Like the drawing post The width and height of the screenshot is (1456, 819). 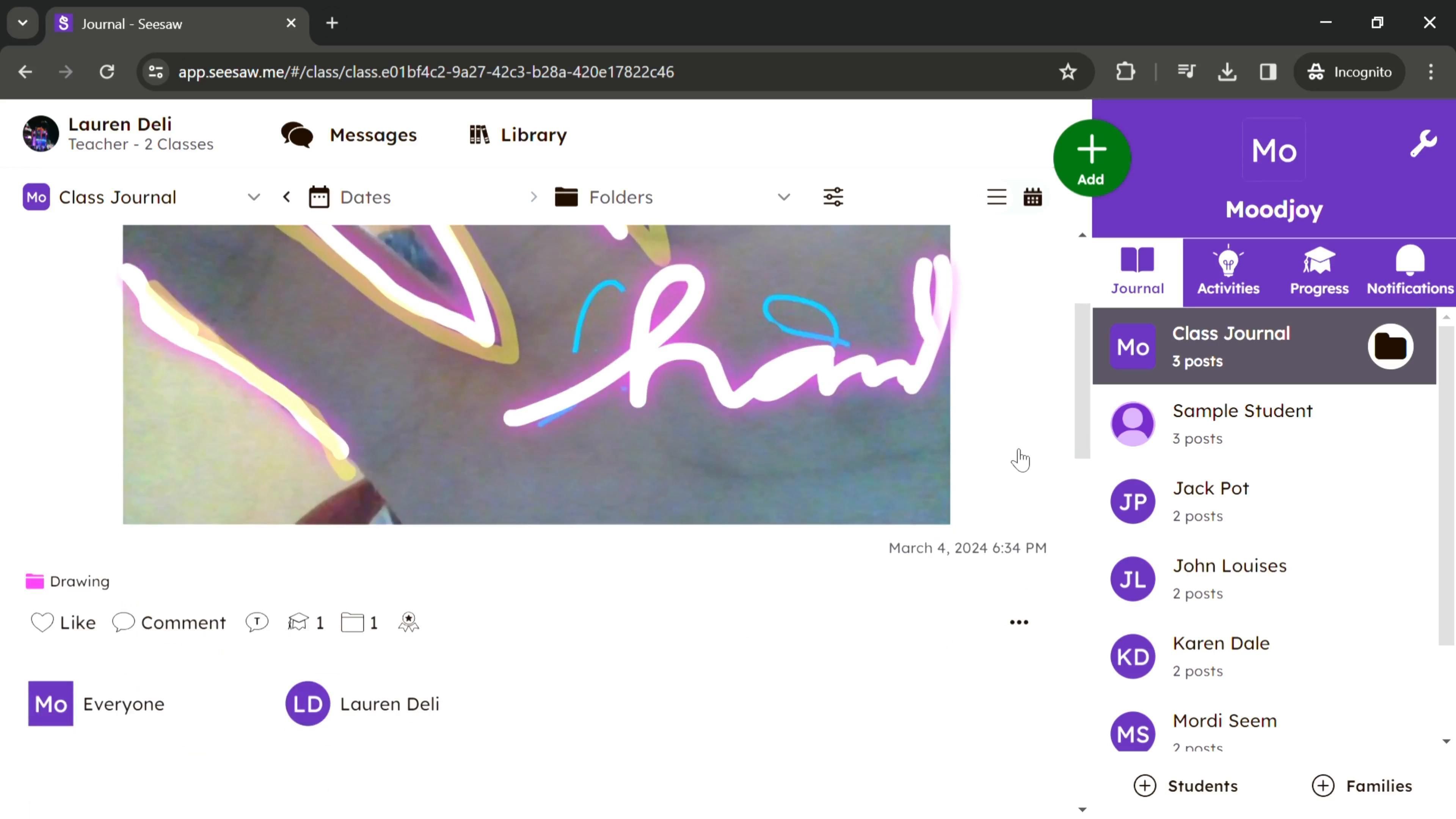point(63,622)
